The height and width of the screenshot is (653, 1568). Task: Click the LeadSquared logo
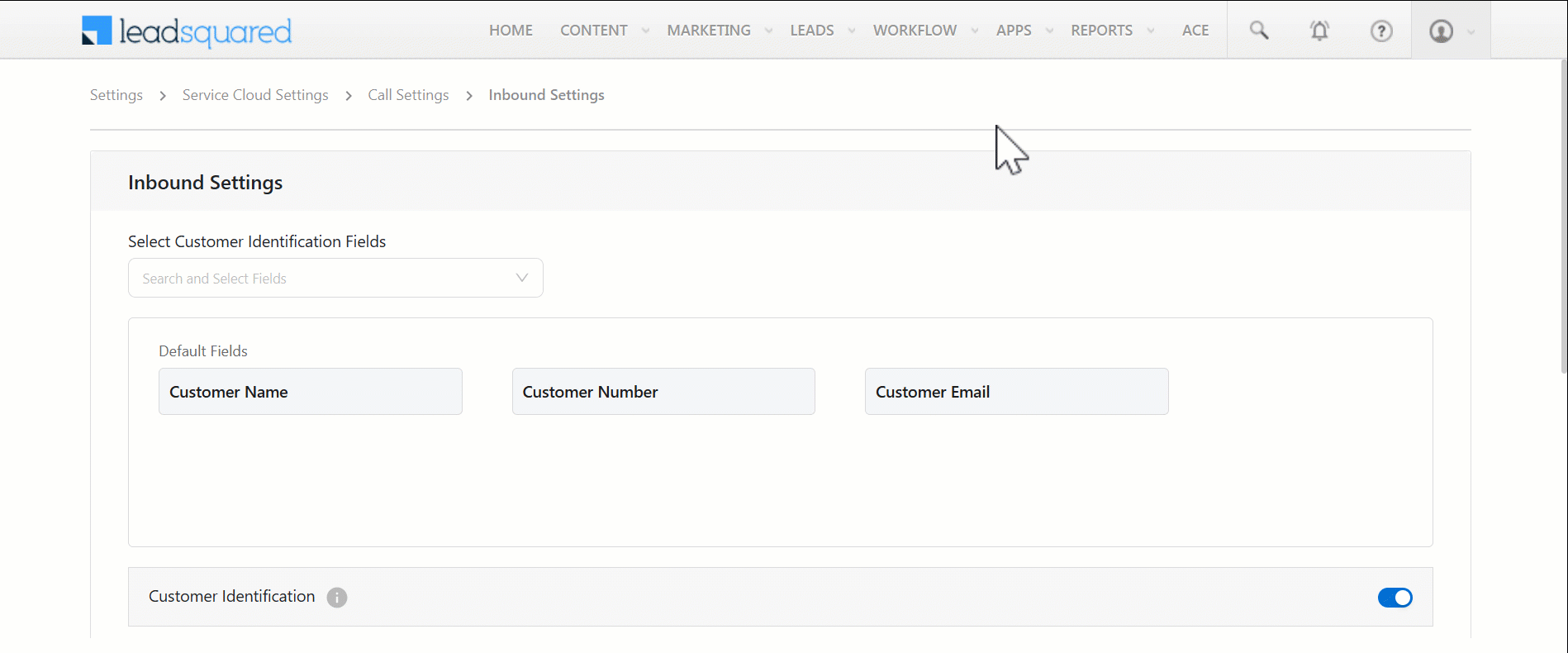[x=187, y=31]
